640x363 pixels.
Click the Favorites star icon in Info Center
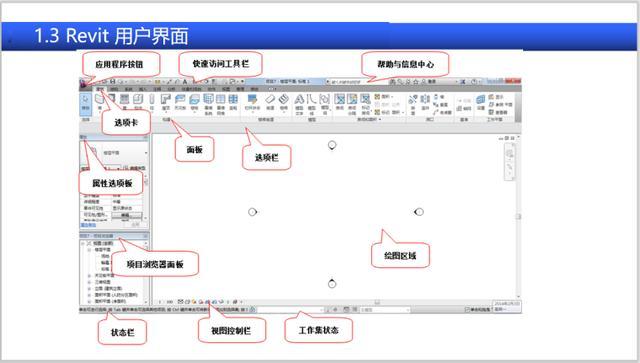(x=416, y=82)
